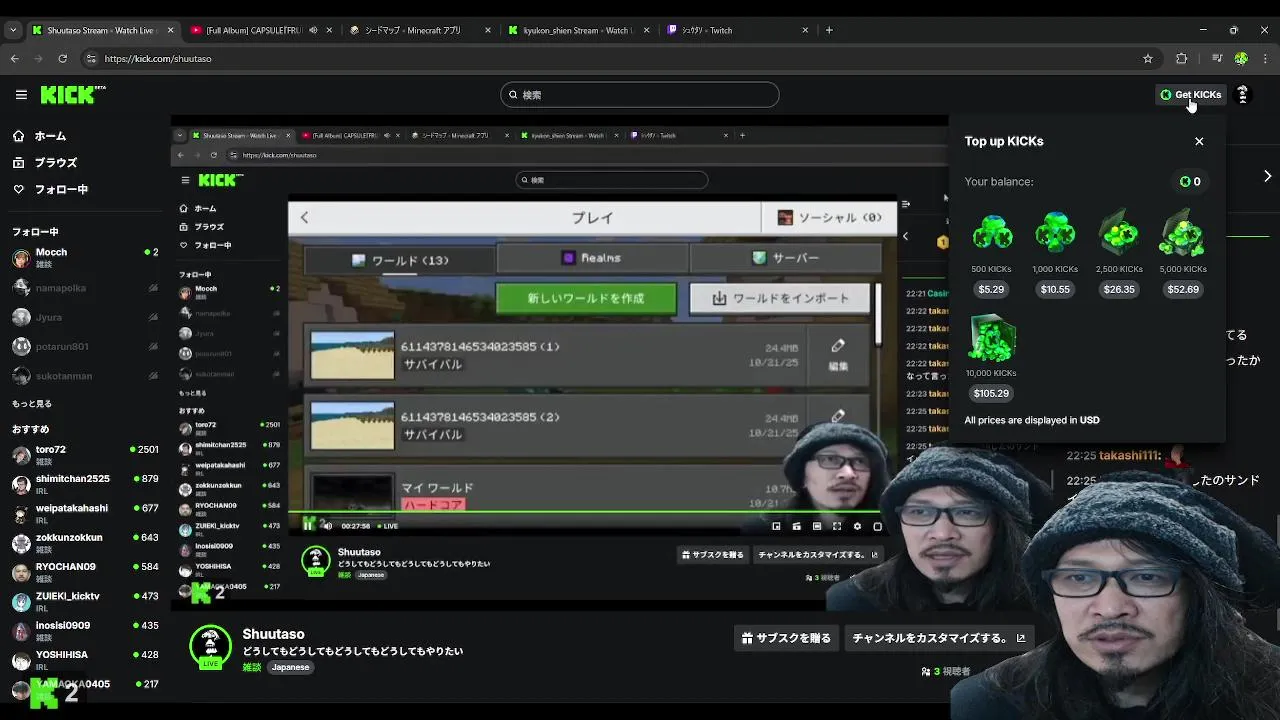Open recommended channel weipatakahashi

[84, 513]
